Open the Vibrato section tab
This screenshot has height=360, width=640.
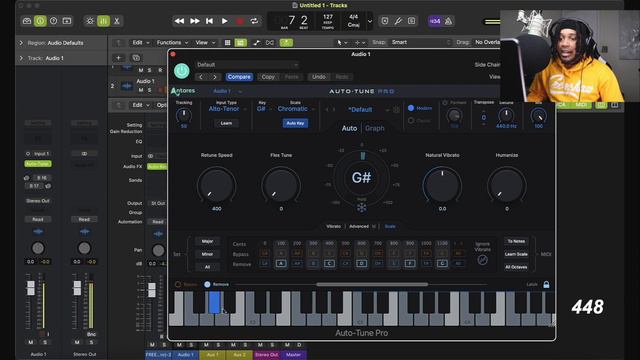tap(333, 226)
